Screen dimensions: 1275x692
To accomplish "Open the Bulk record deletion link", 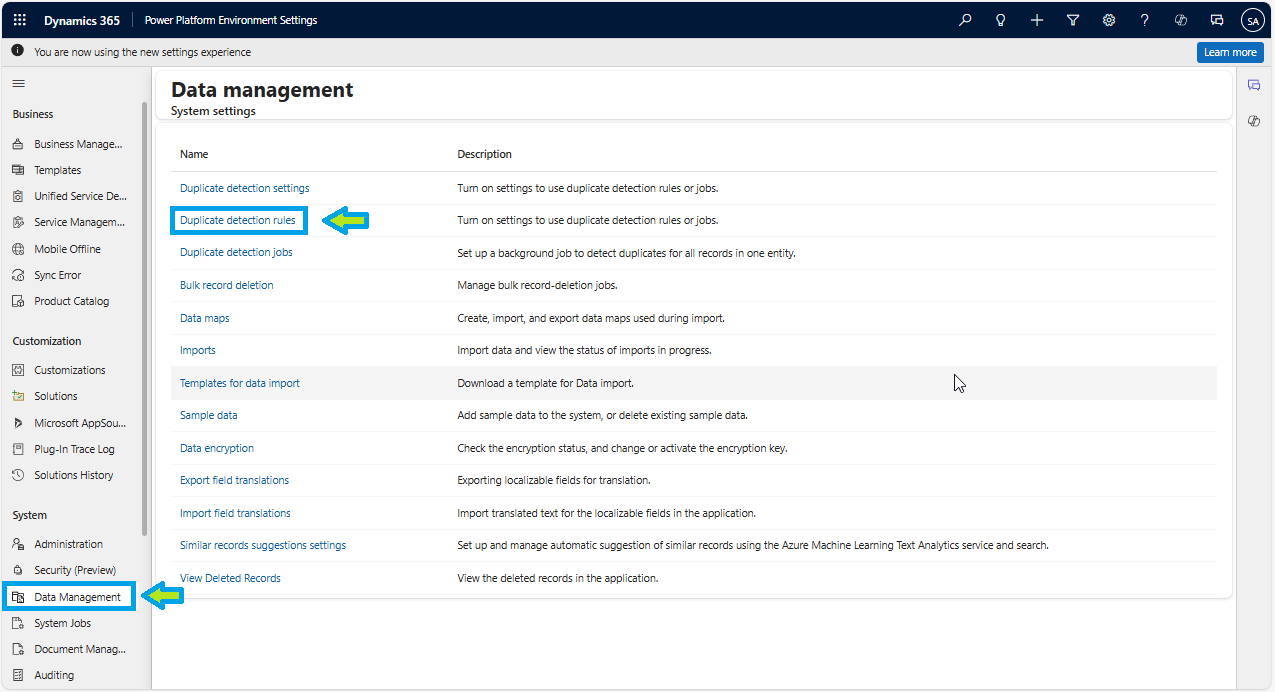I will [226, 285].
